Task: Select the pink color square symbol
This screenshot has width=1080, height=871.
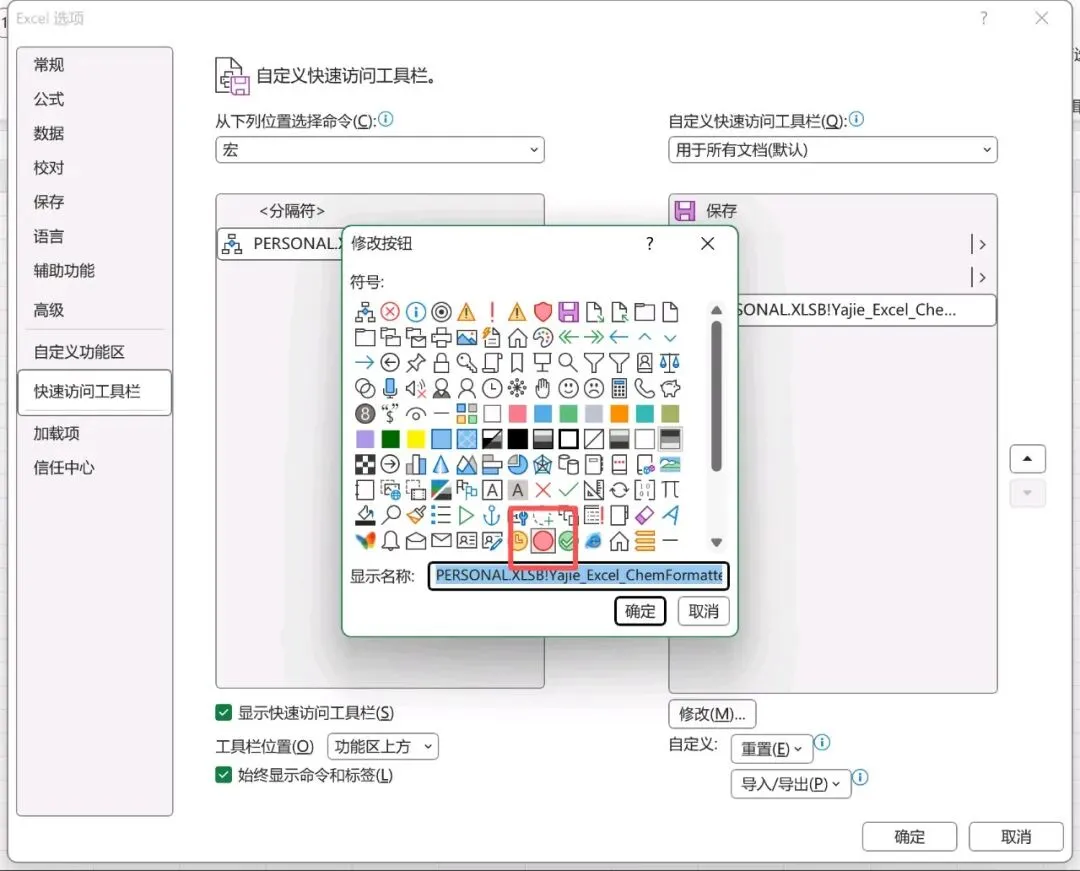Action: pyautogui.click(x=517, y=414)
